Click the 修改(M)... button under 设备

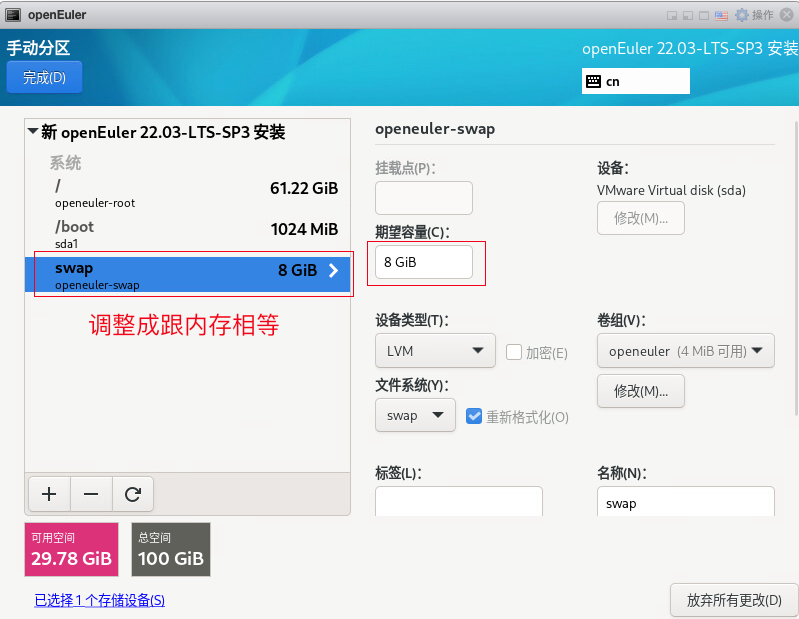coord(641,218)
